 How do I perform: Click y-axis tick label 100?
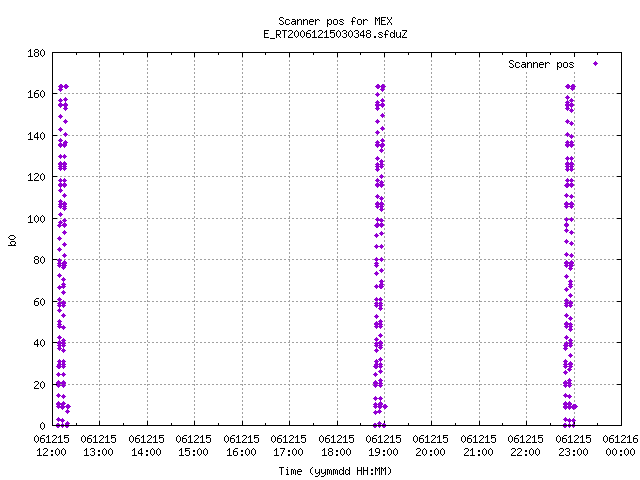click(36, 219)
